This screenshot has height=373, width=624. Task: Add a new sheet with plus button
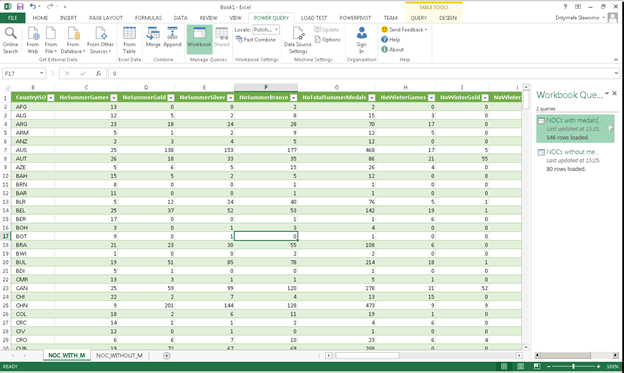pyautogui.click(x=167, y=355)
